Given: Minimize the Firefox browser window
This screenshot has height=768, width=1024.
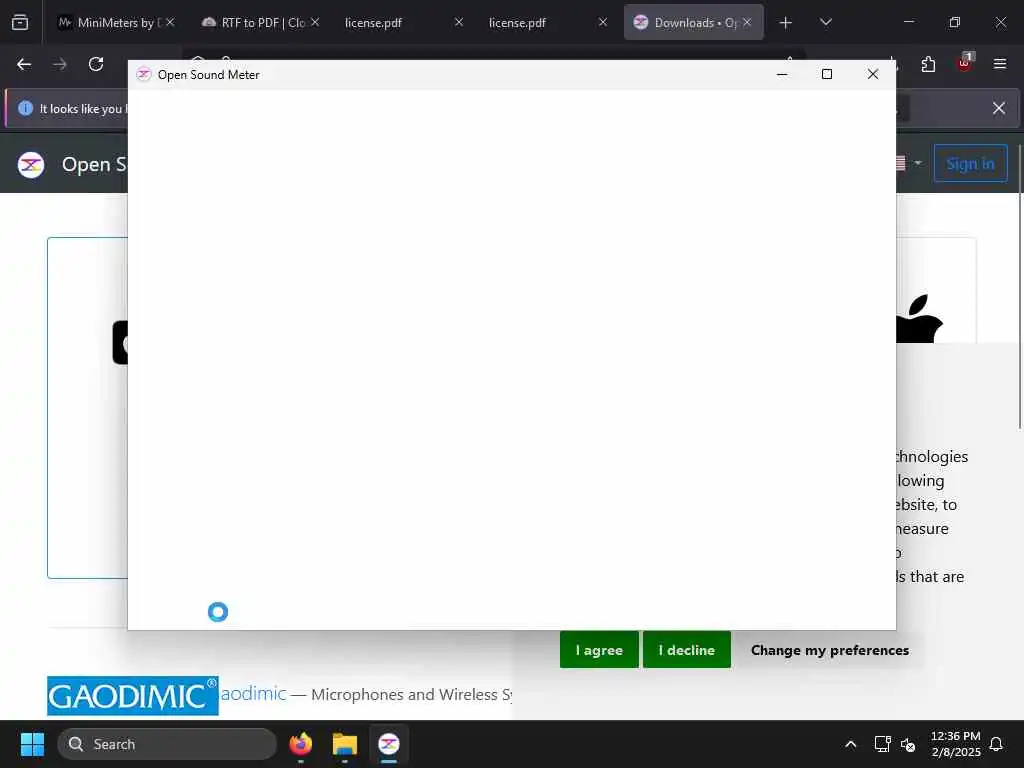Looking at the screenshot, I should point(908,22).
